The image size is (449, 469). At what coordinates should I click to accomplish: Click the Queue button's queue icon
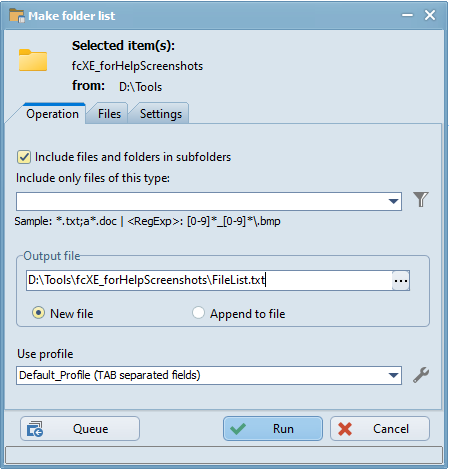coord(35,429)
